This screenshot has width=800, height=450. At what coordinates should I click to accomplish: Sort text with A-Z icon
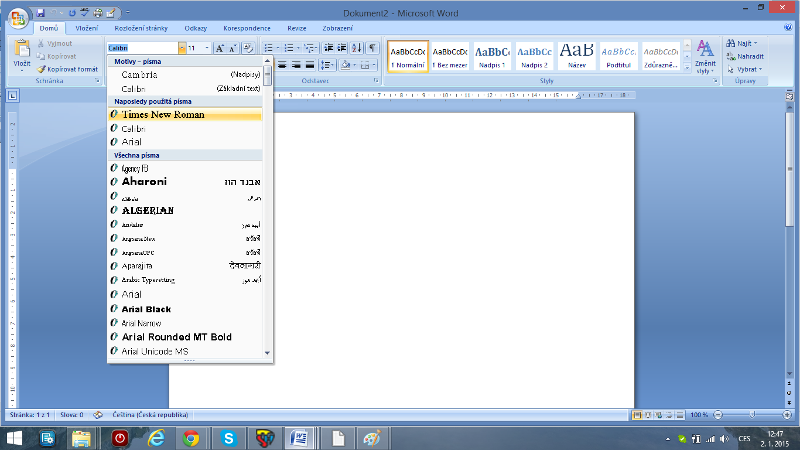(x=357, y=48)
